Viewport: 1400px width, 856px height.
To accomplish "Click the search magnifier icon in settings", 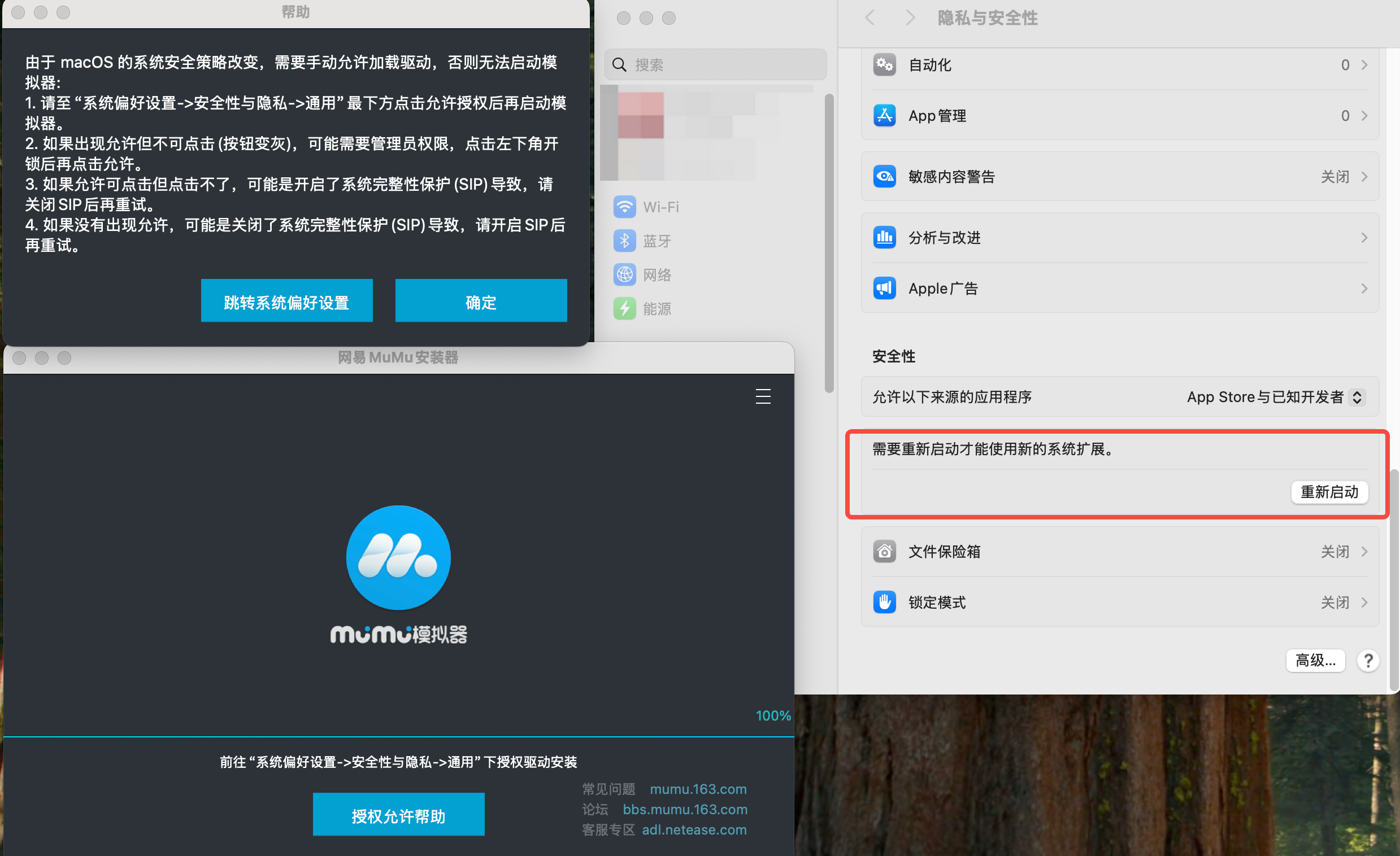I will click(619, 65).
